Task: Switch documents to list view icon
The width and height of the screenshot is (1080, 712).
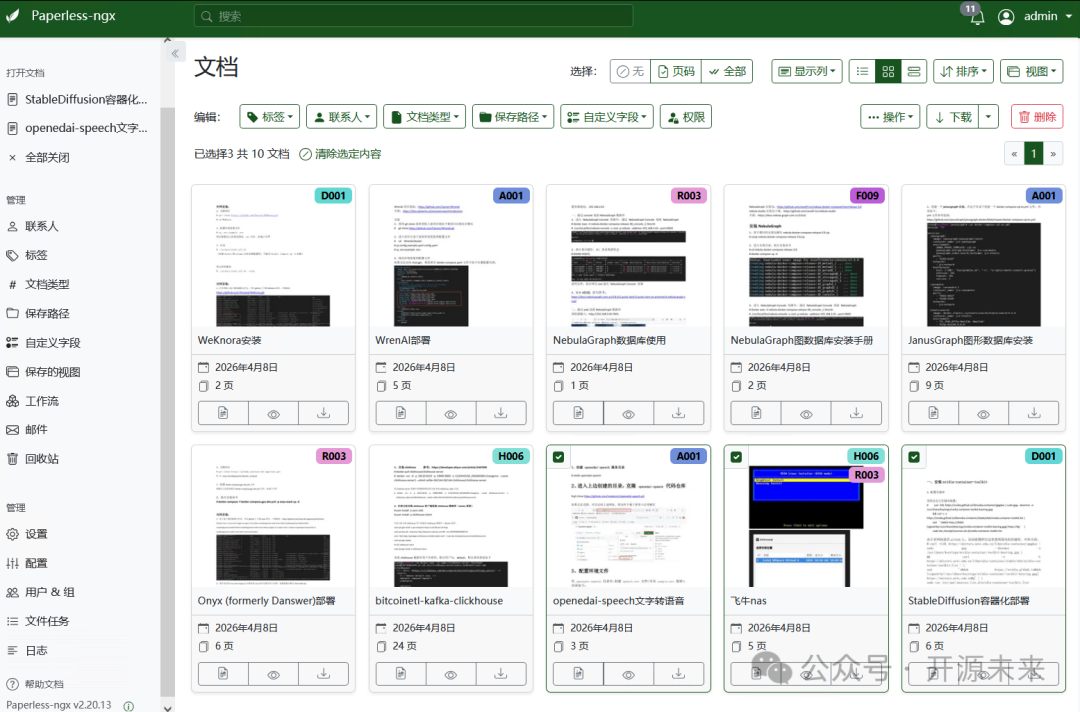Action: click(862, 71)
